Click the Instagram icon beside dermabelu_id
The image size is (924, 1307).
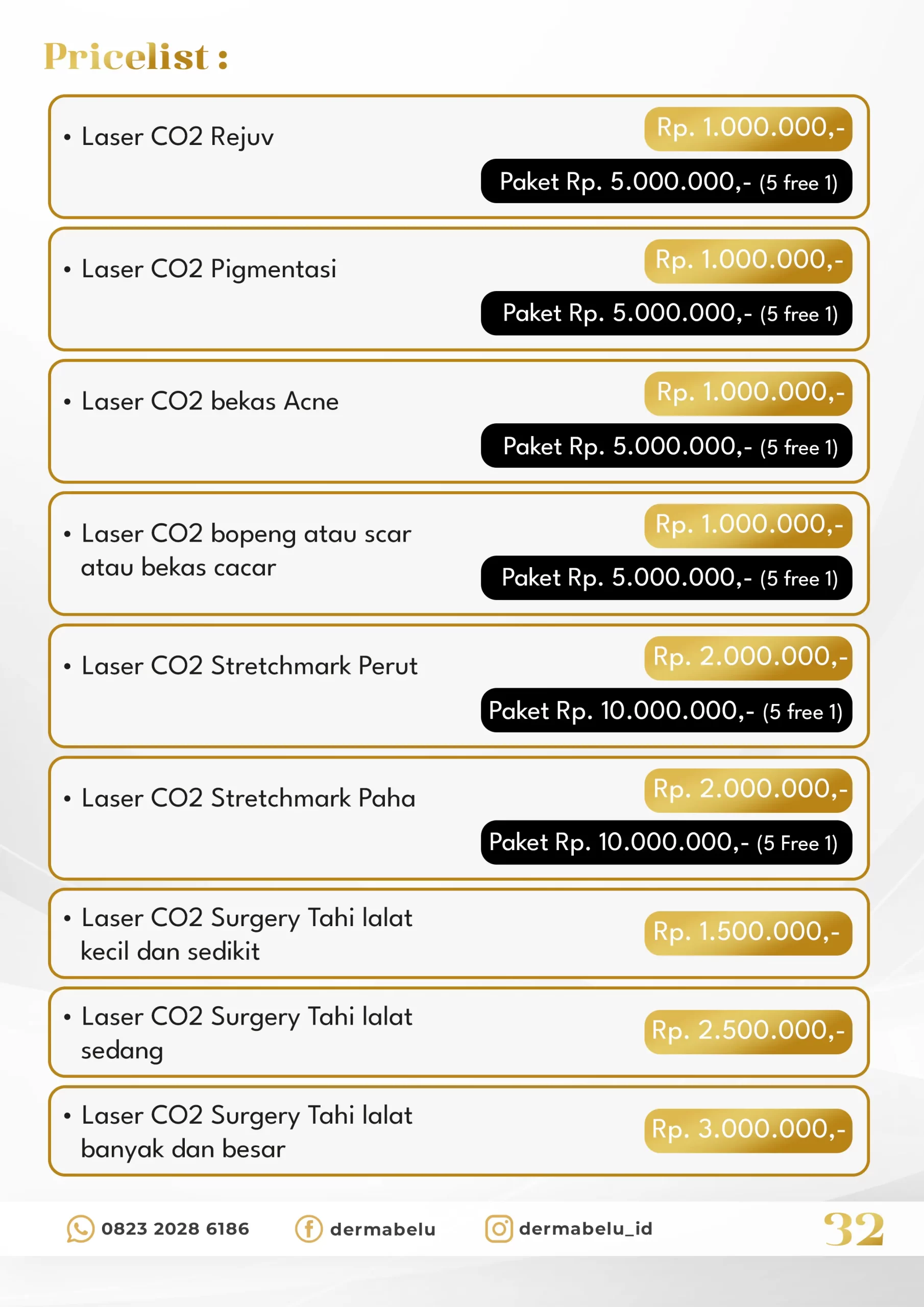click(x=499, y=1228)
